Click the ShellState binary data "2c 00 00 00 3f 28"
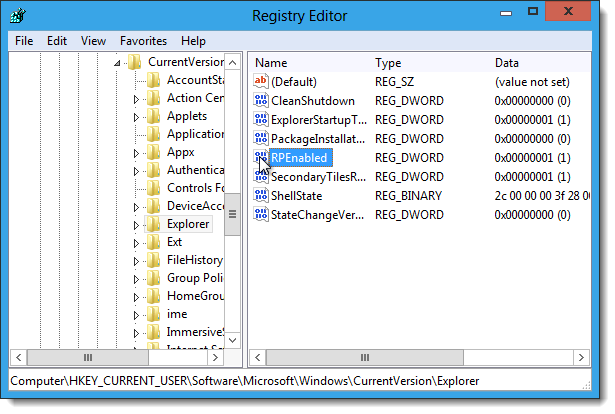615x414 pixels. [542, 196]
